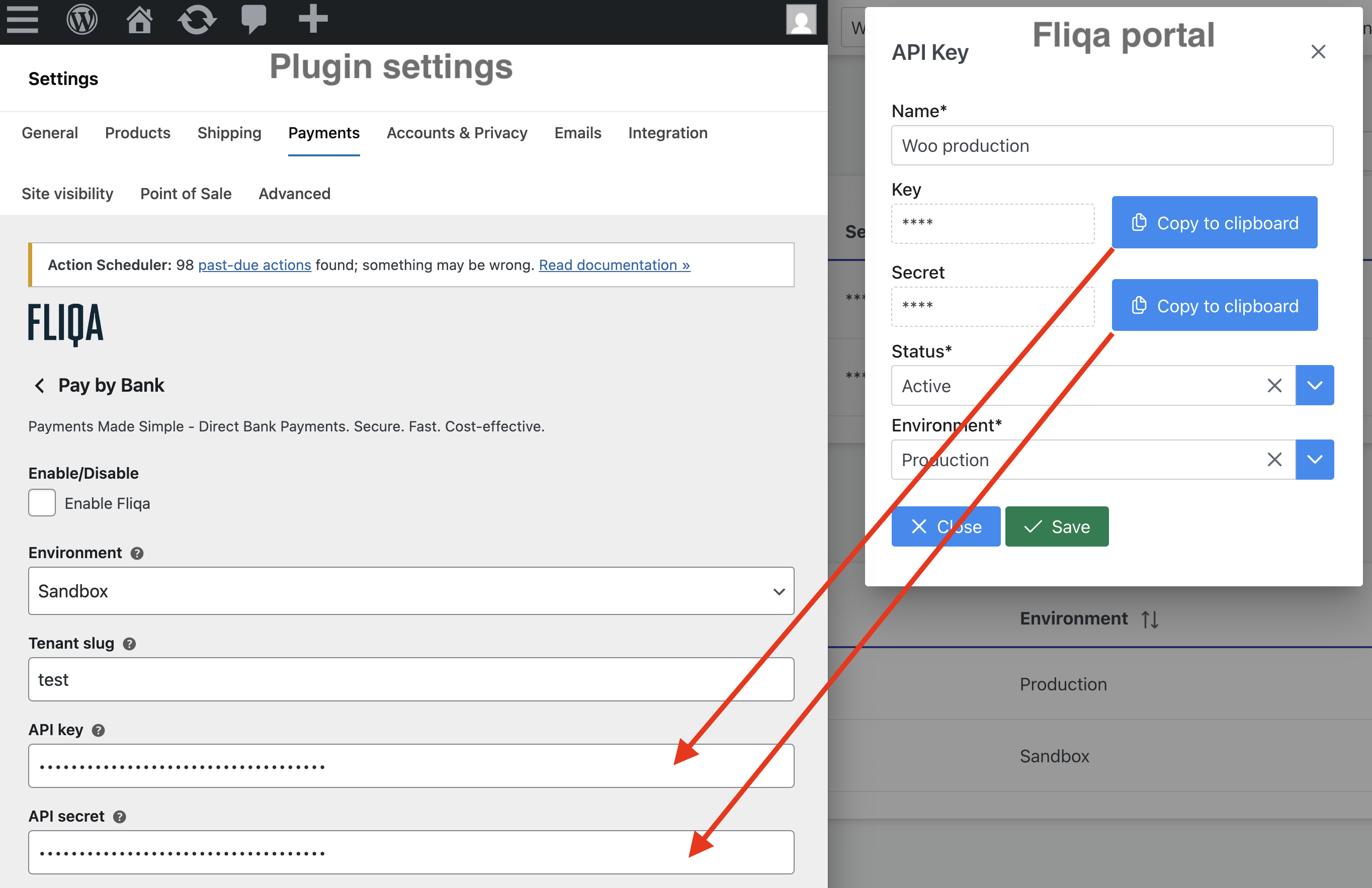Copy the Key to clipboard

pyautogui.click(x=1214, y=223)
